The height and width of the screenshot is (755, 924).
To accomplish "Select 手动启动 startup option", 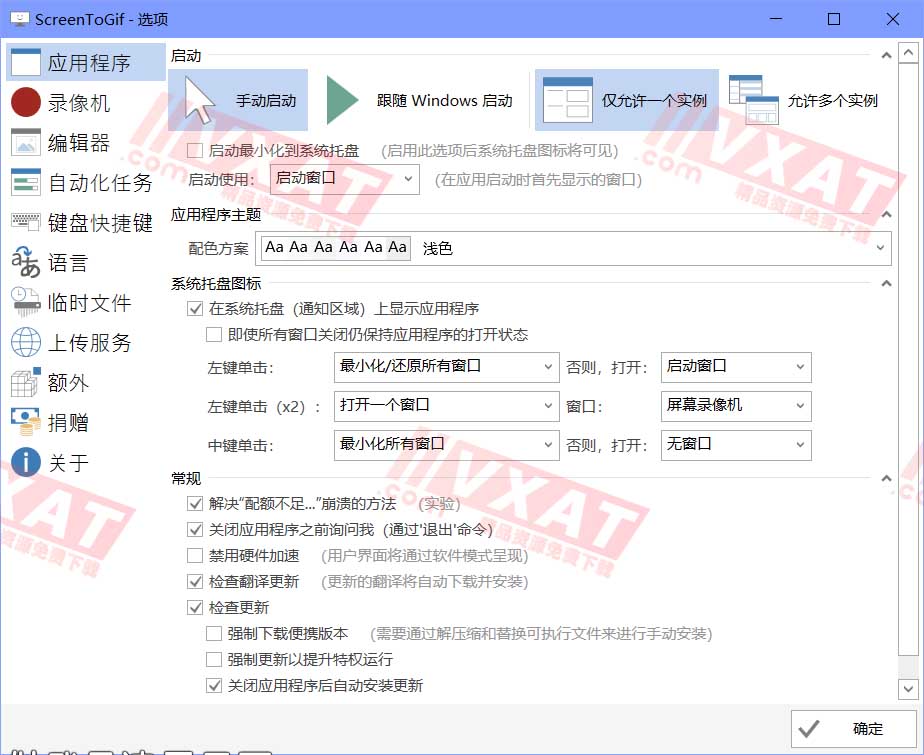I will (x=238, y=100).
